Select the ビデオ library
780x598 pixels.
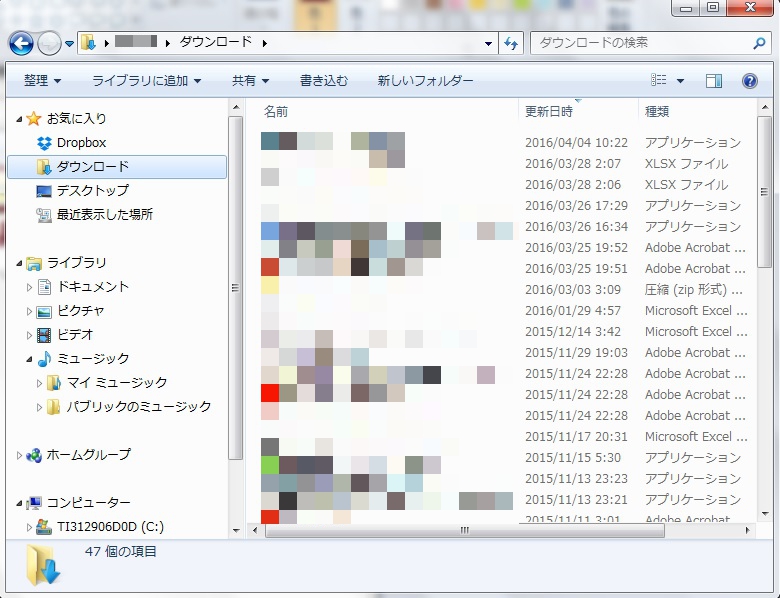tap(75, 334)
